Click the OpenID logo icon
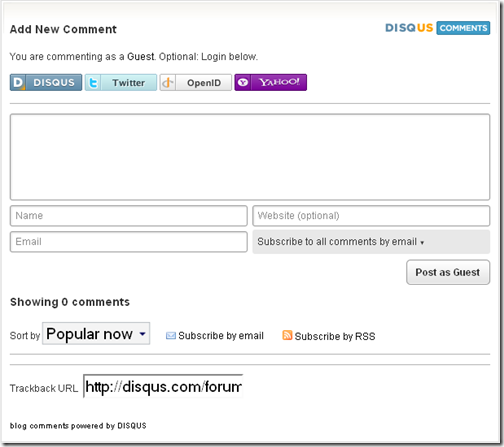 pyautogui.click(x=168, y=82)
